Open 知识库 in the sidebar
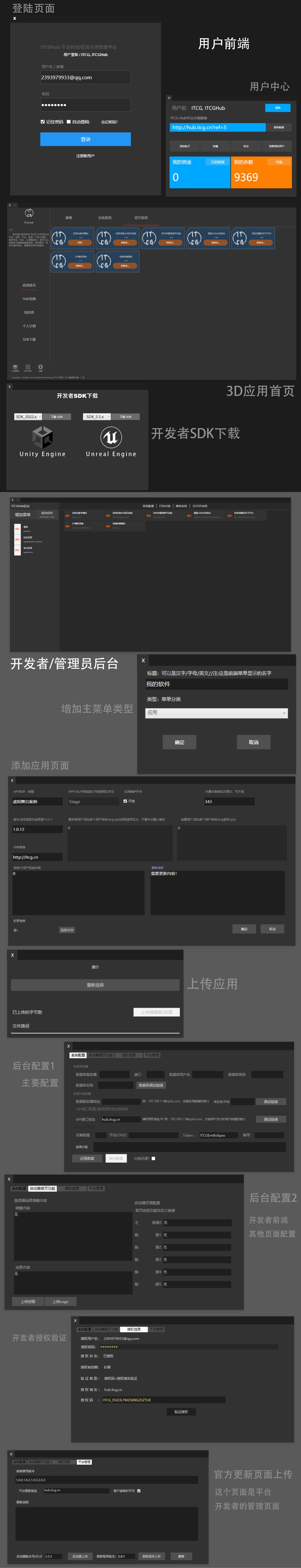The image size is (301, 1568). click(29, 312)
